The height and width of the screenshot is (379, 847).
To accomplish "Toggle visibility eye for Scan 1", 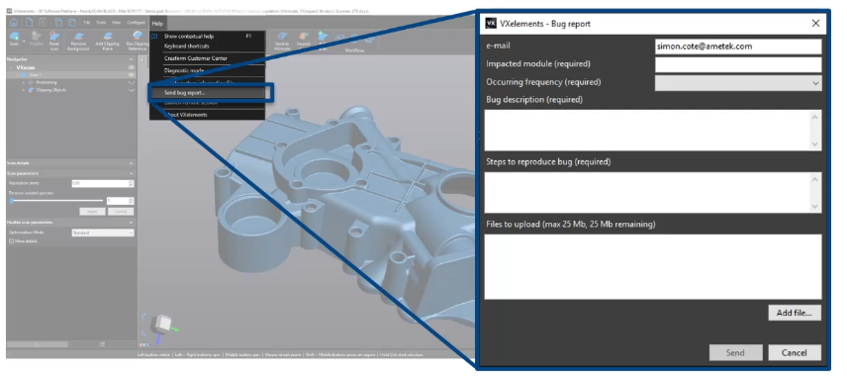I will [x=131, y=75].
